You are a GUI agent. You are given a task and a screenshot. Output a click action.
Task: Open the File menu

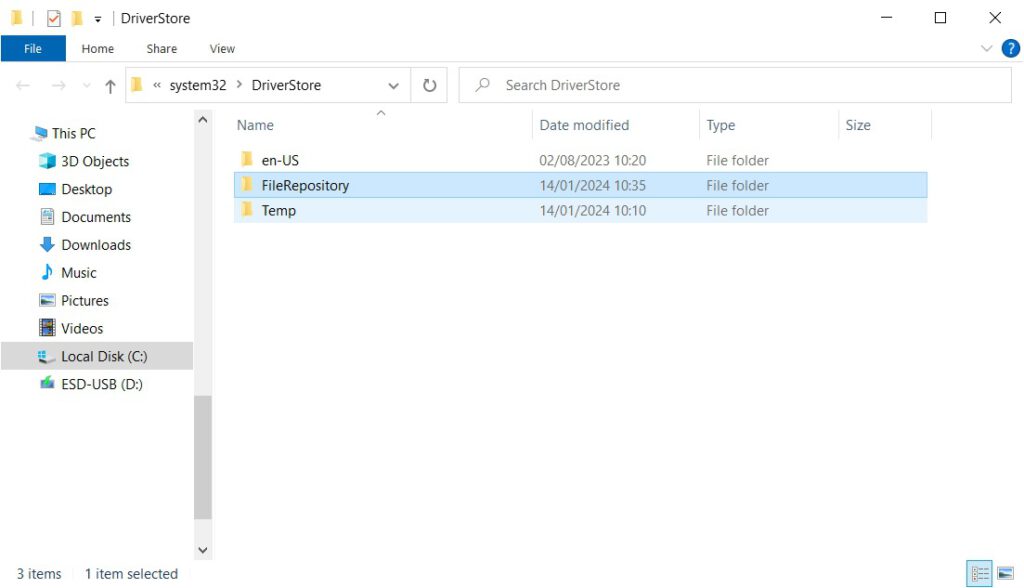pyautogui.click(x=33, y=48)
